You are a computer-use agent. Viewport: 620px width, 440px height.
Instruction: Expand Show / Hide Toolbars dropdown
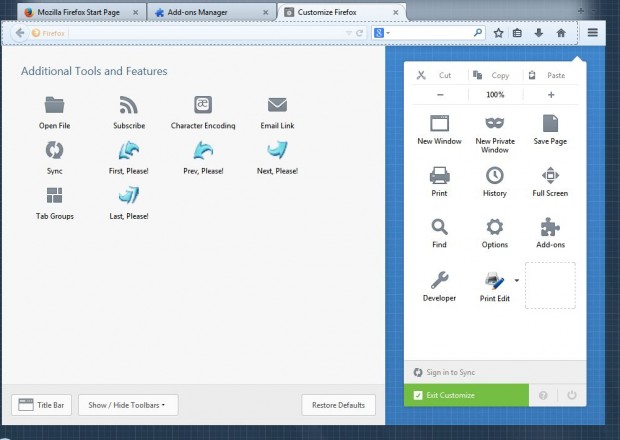[128, 405]
